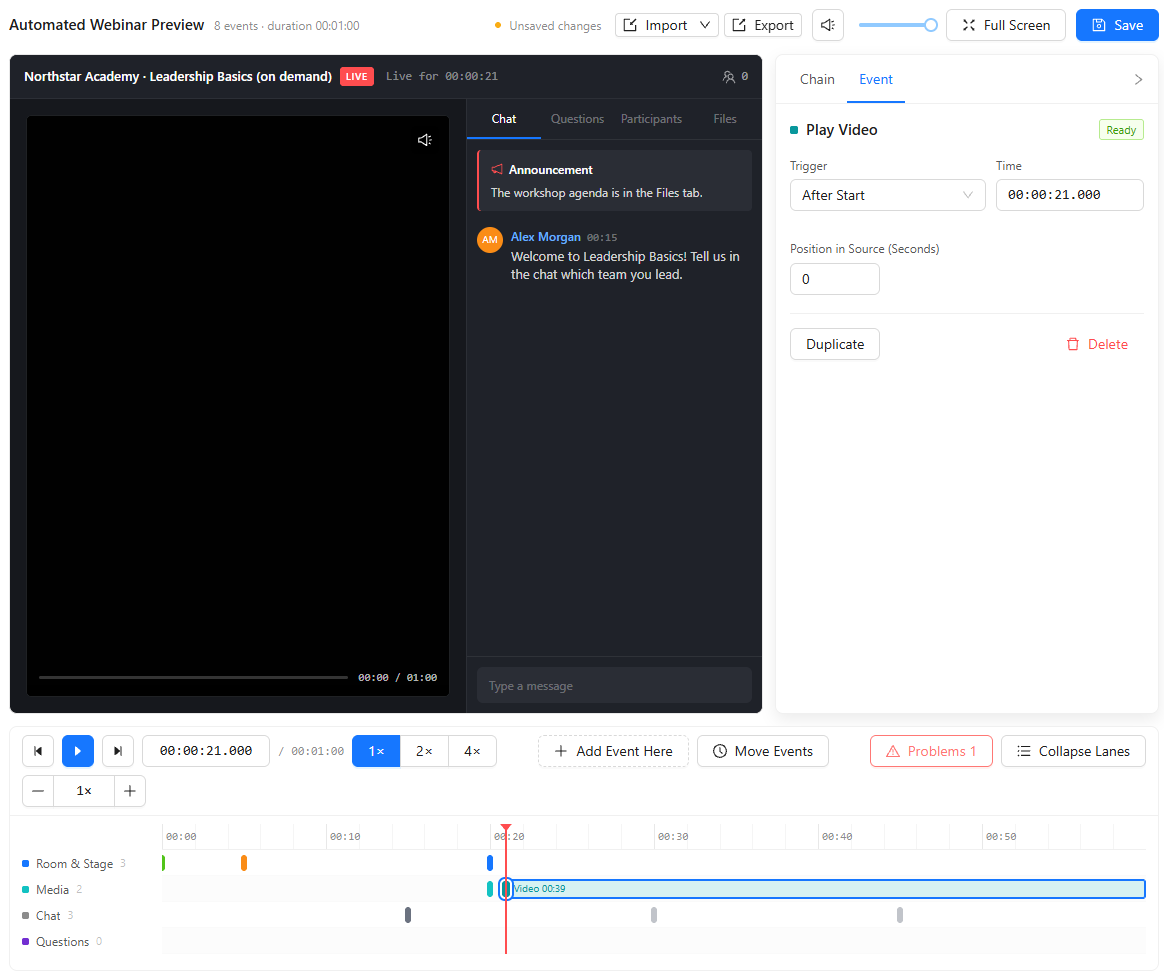
Task: Click the red LIVE badge
Action: 356,76
